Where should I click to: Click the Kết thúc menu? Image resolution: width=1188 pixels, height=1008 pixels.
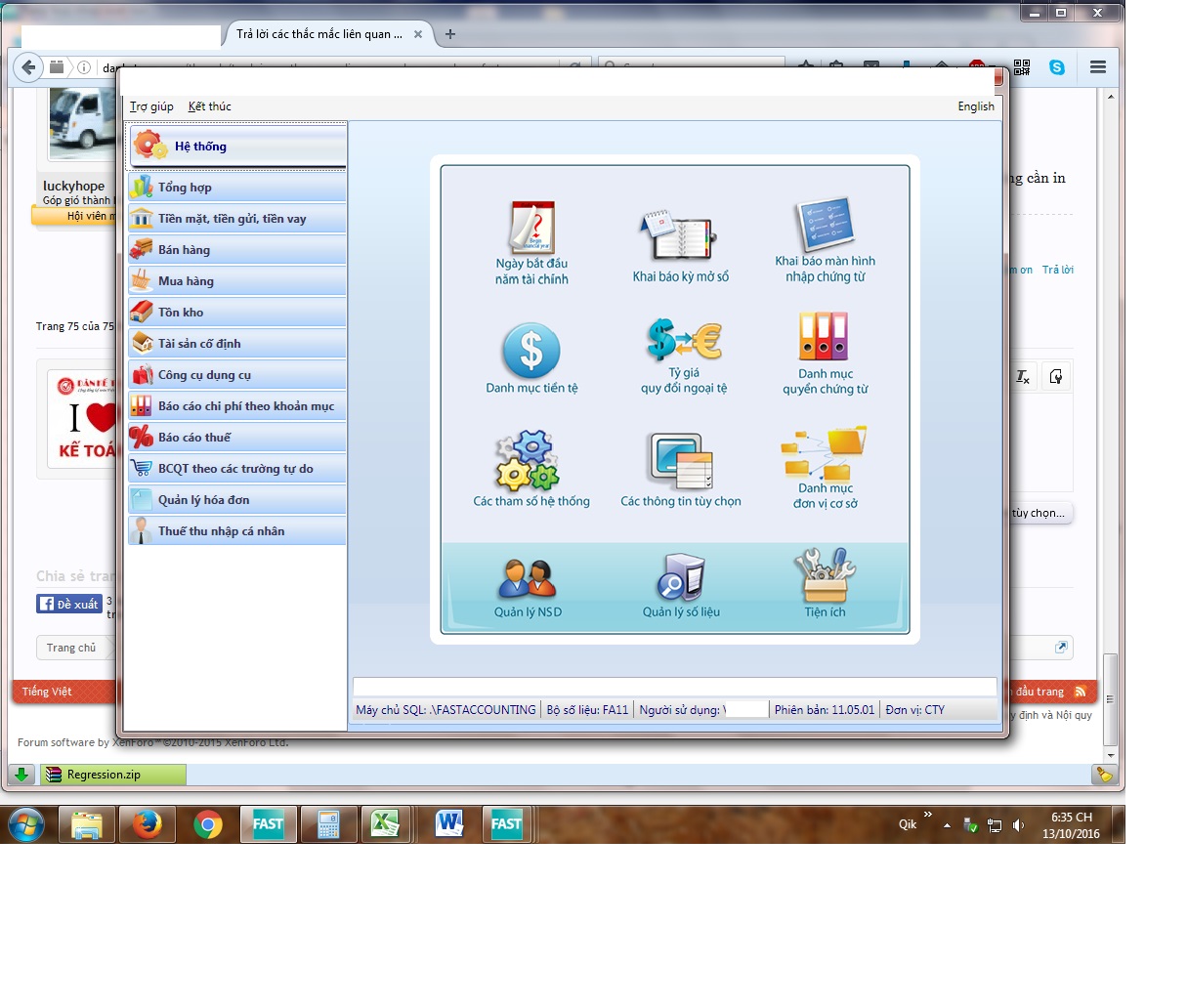pyautogui.click(x=209, y=106)
